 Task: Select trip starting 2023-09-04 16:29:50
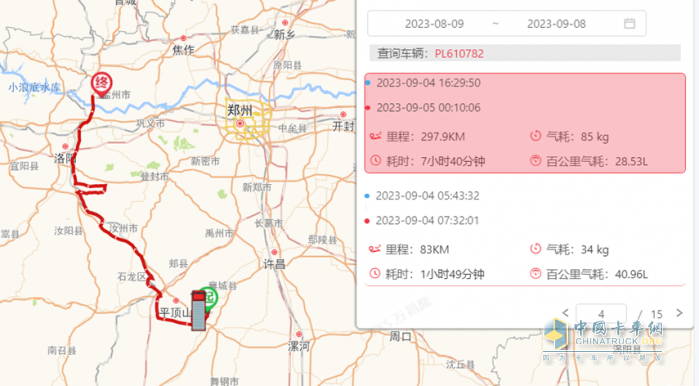(x=428, y=83)
